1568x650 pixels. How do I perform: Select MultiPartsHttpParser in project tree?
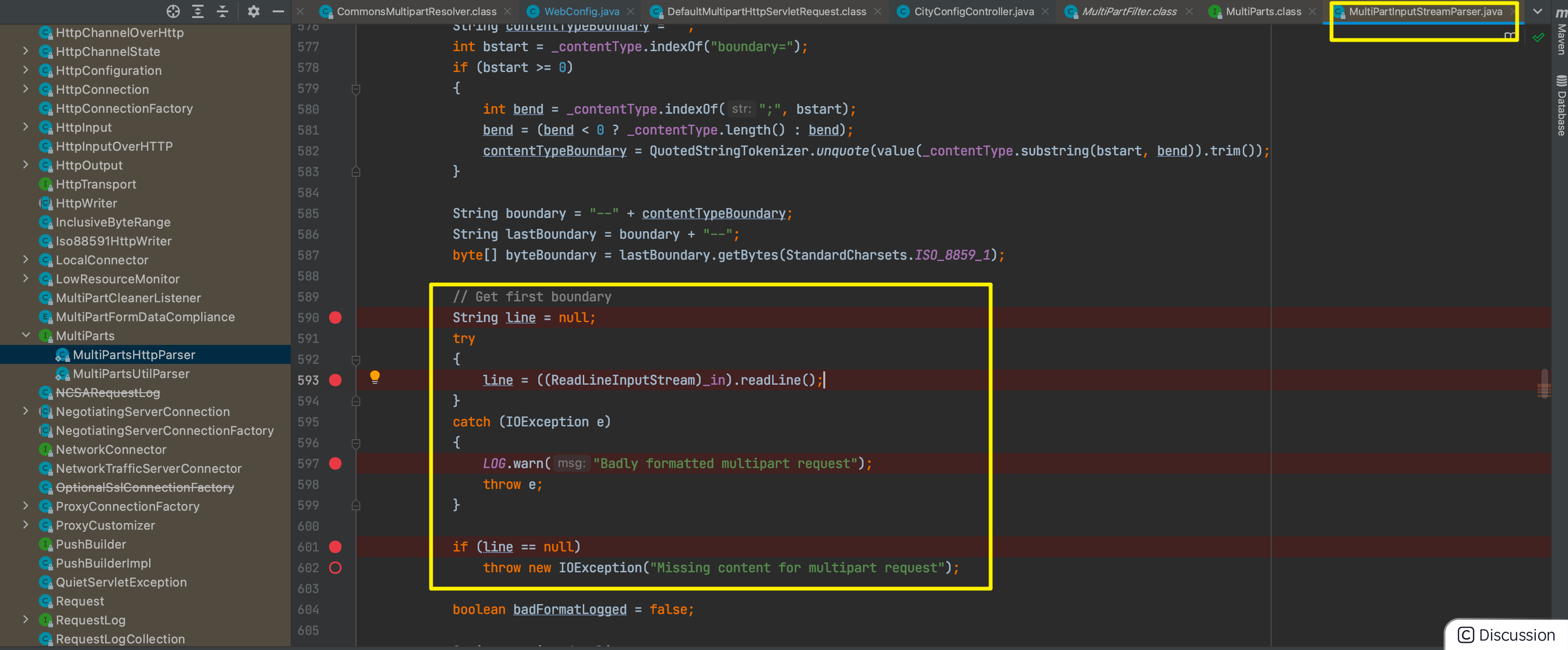pos(134,354)
